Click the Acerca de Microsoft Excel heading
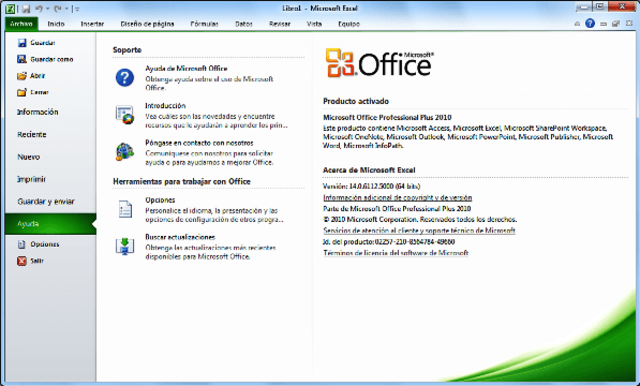Viewport: 640px width, 386px height. (x=369, y=170)
